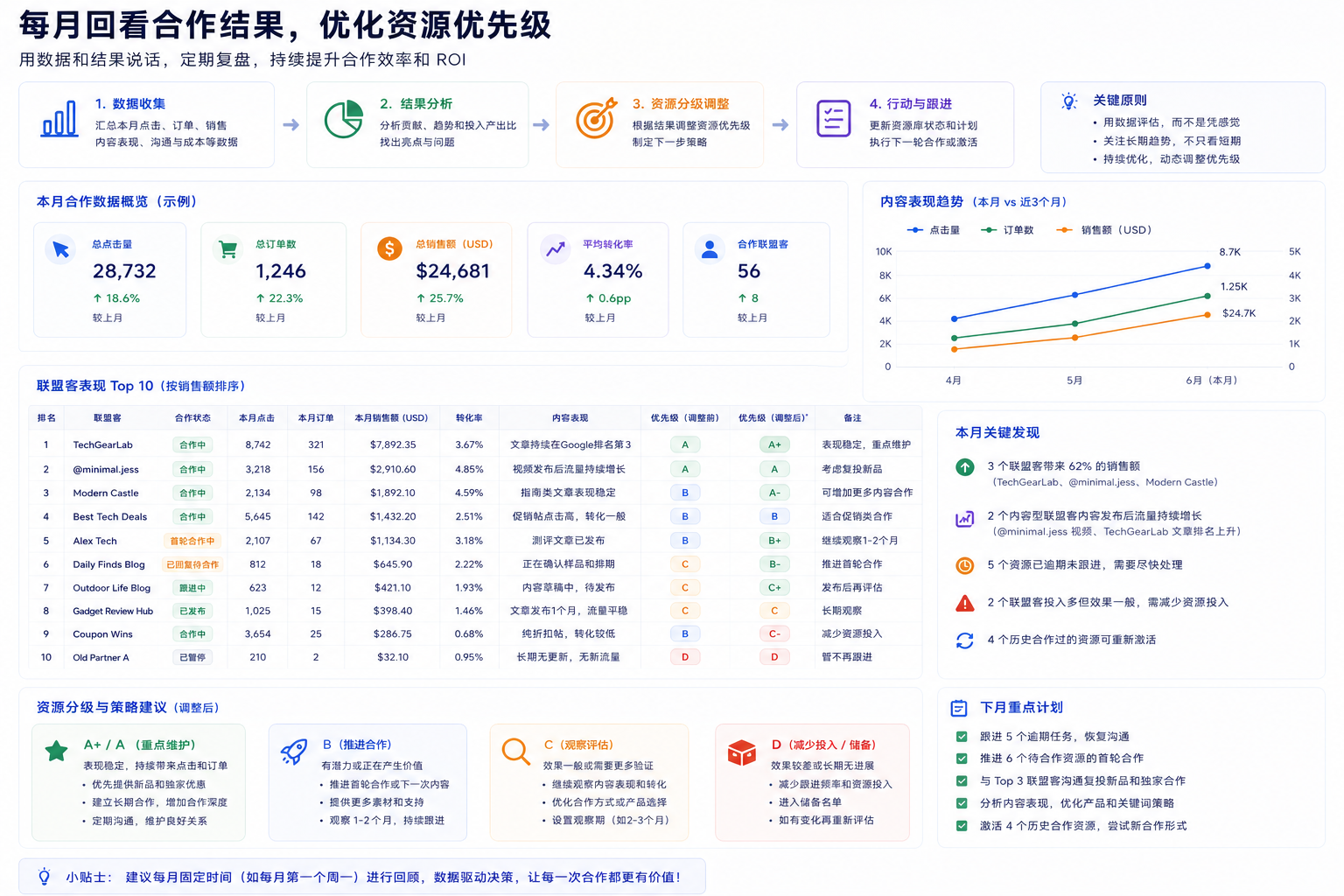The width and height of the screenshot is (1344, 896).
Task: Click the $2,910.60 sales value
Action: click(x=393, y=470)
